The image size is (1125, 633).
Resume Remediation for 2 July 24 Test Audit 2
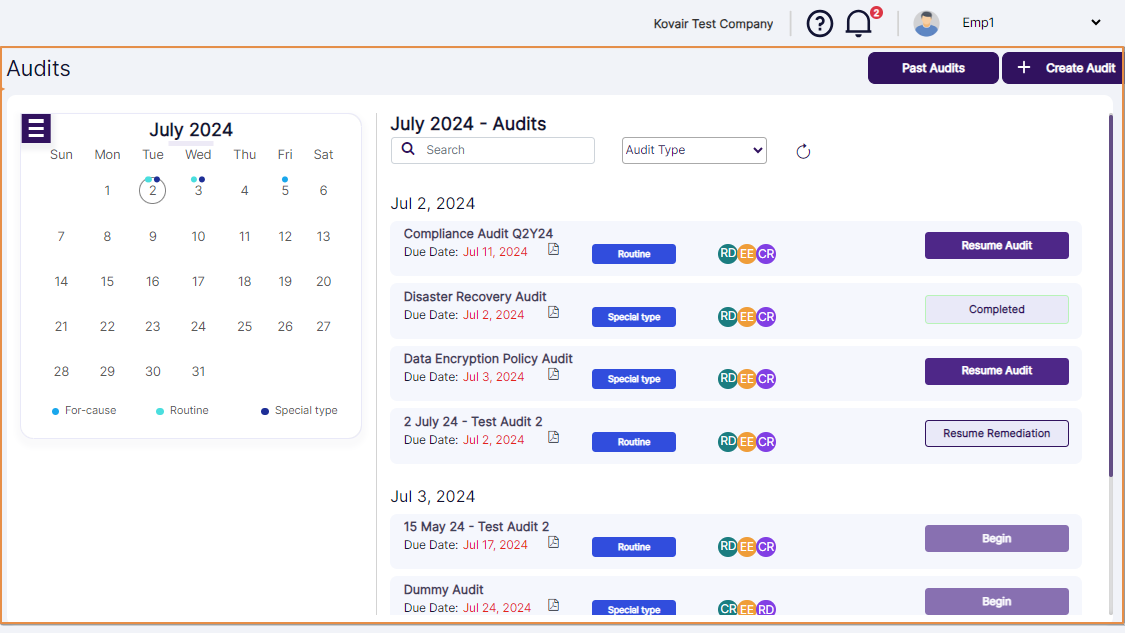[996, 433]
